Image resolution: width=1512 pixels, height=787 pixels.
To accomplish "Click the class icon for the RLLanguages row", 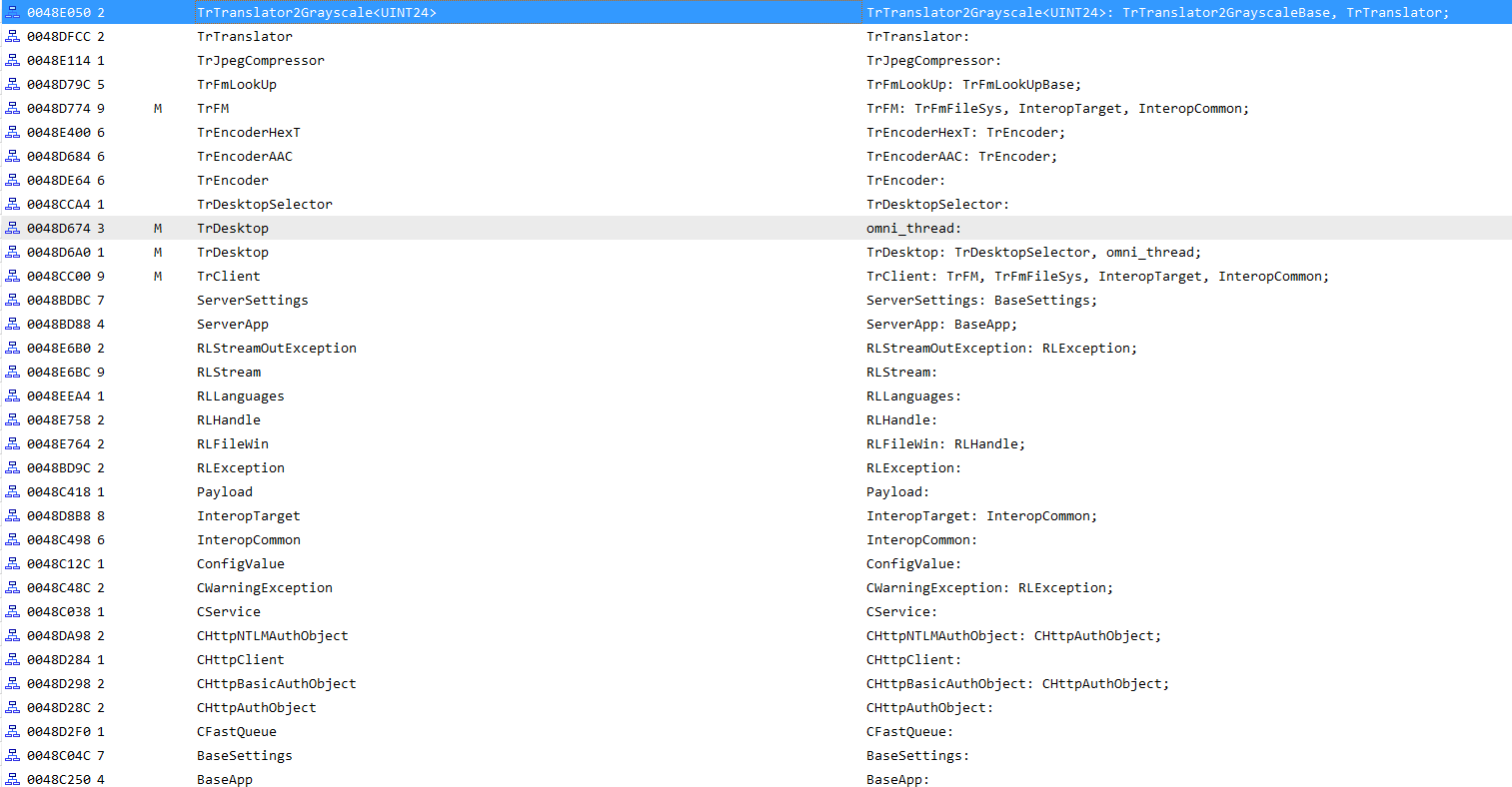I will (13, 395).
